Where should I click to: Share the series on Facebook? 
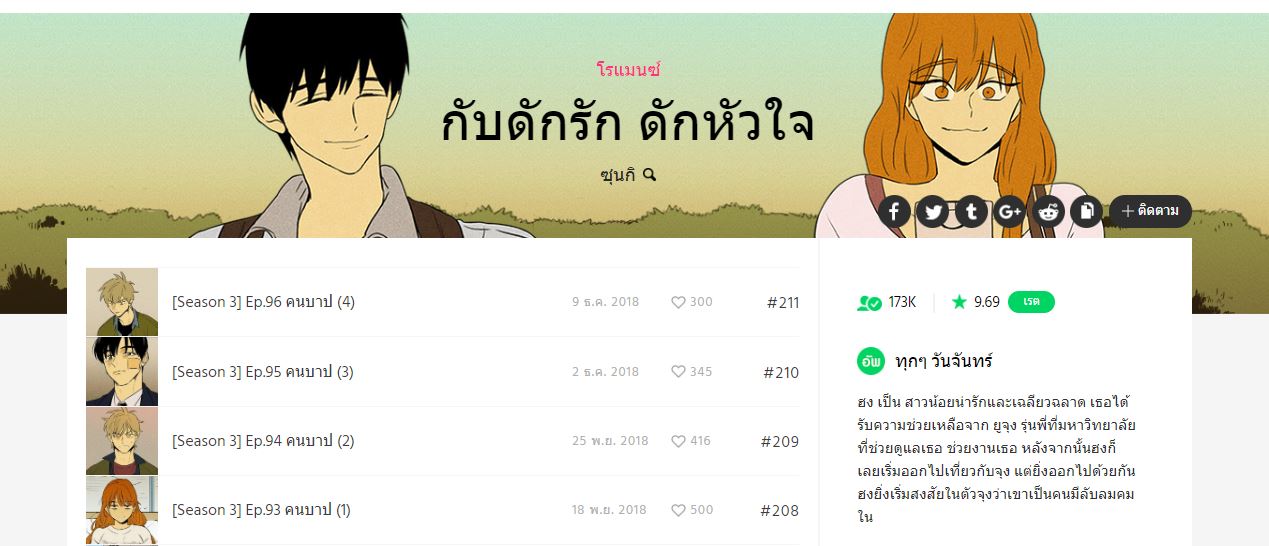(x=893, y=211)
